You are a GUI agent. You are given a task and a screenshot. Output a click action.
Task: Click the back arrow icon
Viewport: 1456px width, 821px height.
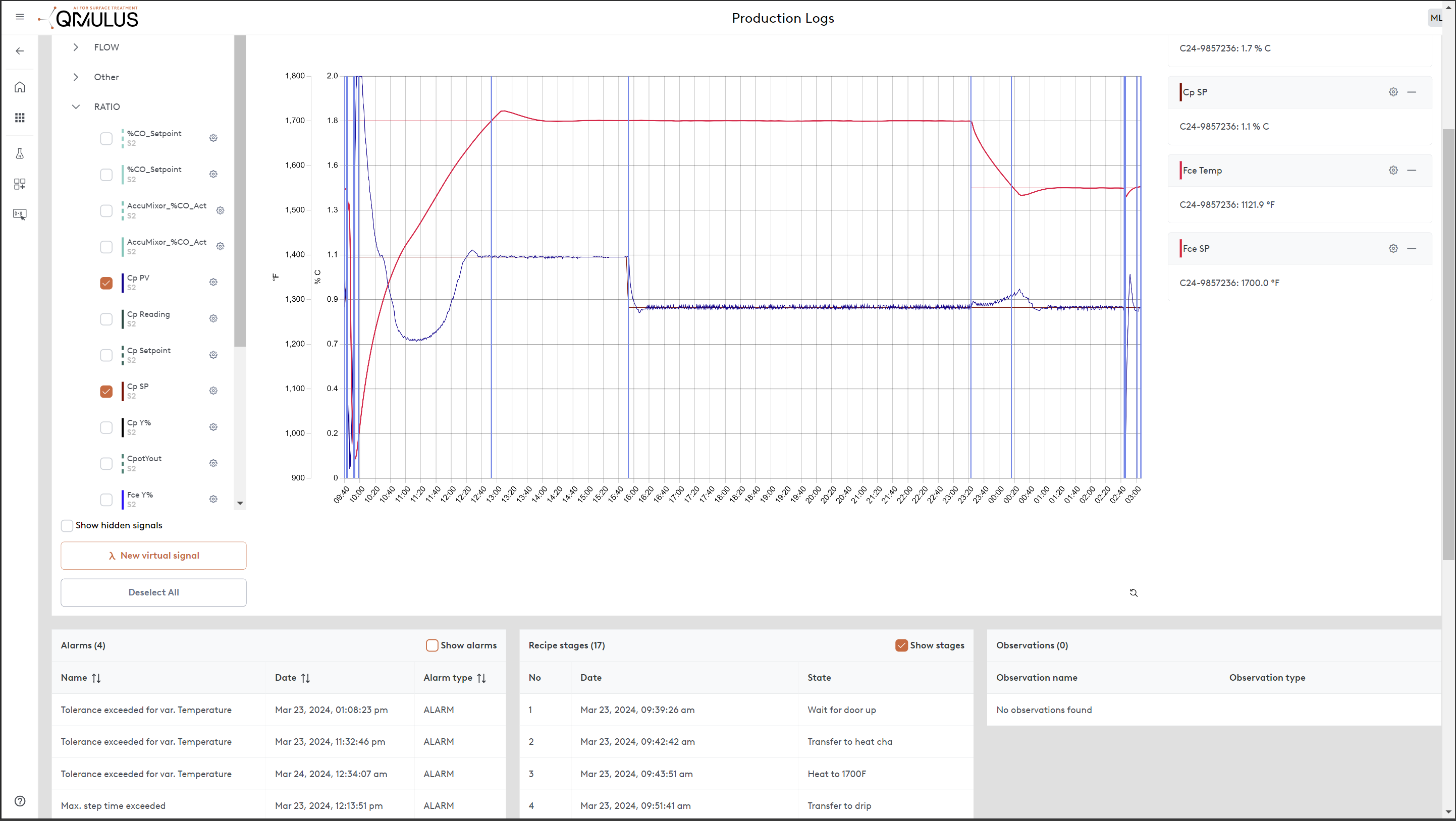(x=20, y=51)
